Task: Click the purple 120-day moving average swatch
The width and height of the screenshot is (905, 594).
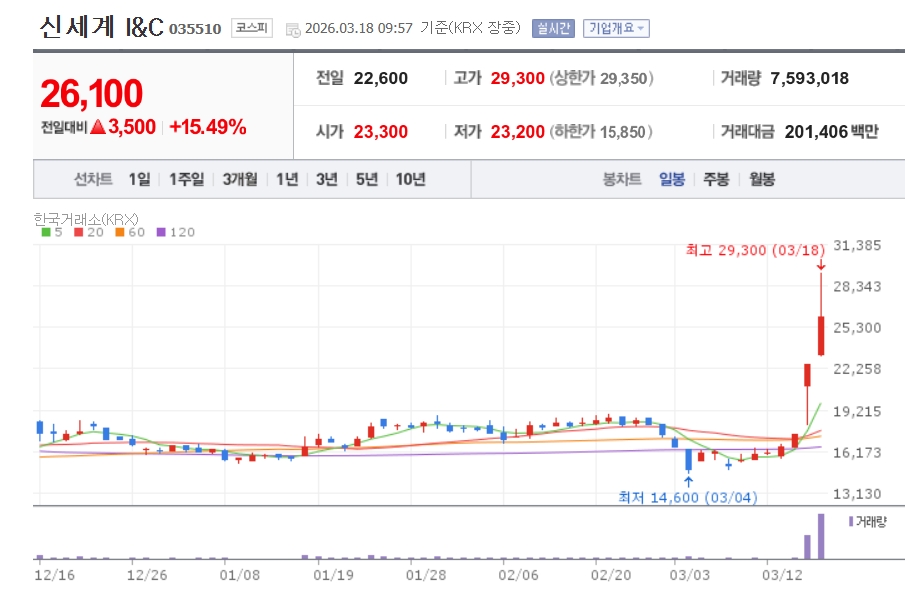Action: 161,233
